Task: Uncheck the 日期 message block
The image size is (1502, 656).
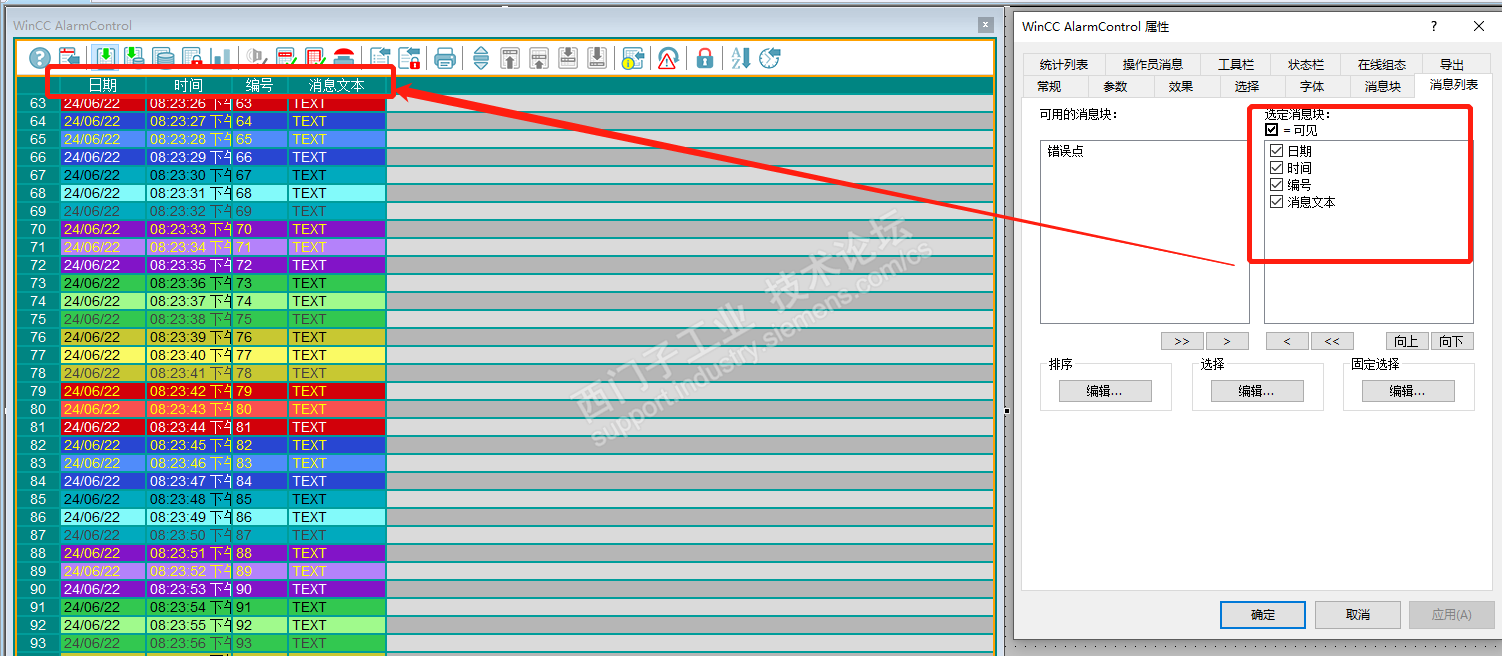Action: [x=1276, y=151]
